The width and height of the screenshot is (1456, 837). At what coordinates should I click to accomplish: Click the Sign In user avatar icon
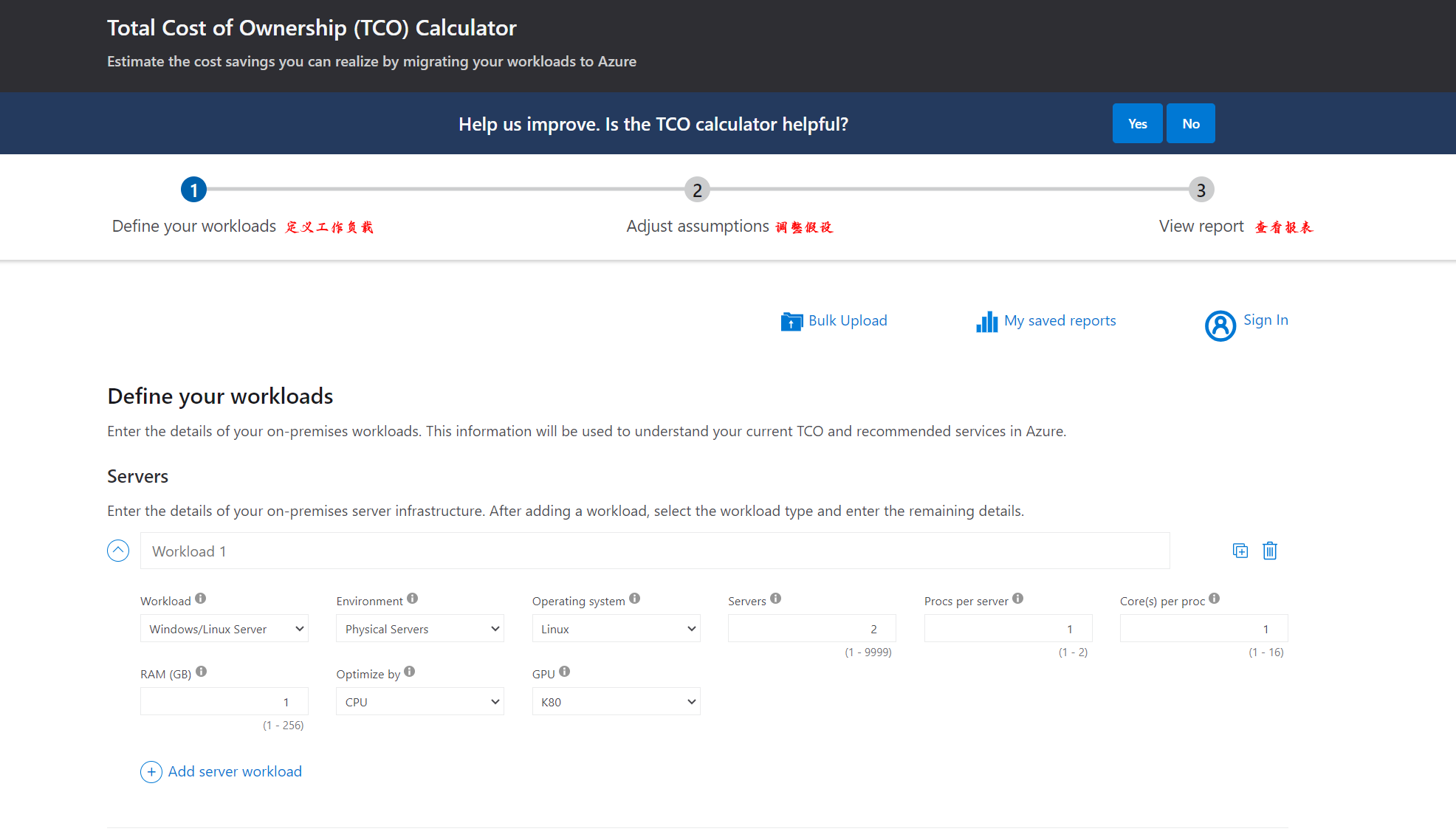(1220, 325)
